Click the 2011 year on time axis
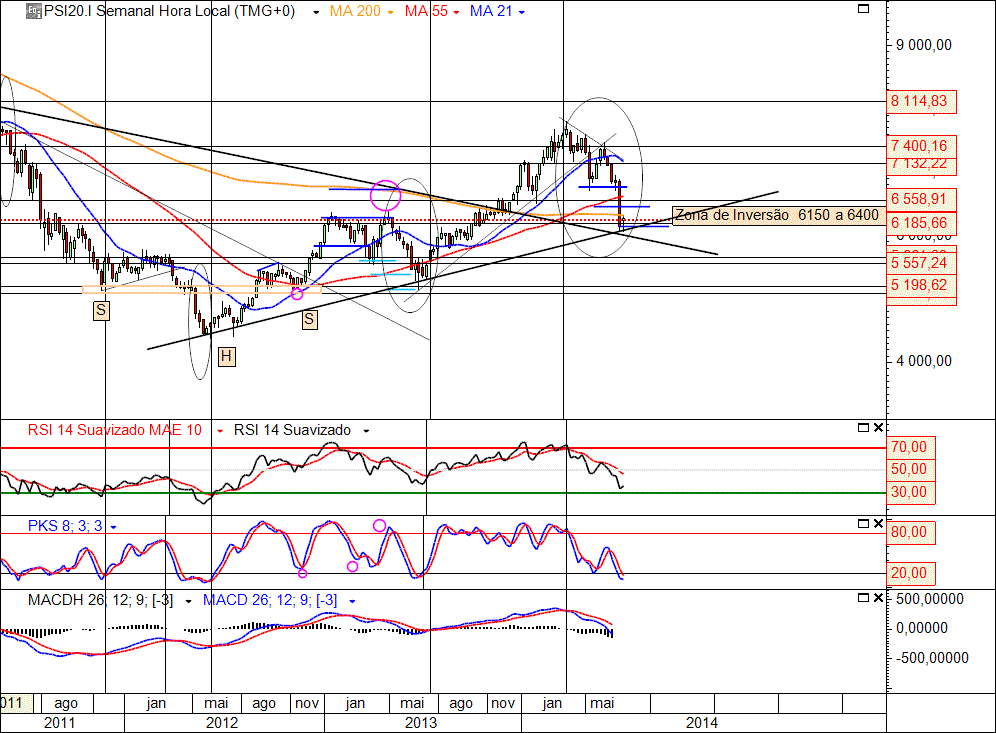Screen dimensions: 996x733 pyautogui.click(x=59, y=723)
